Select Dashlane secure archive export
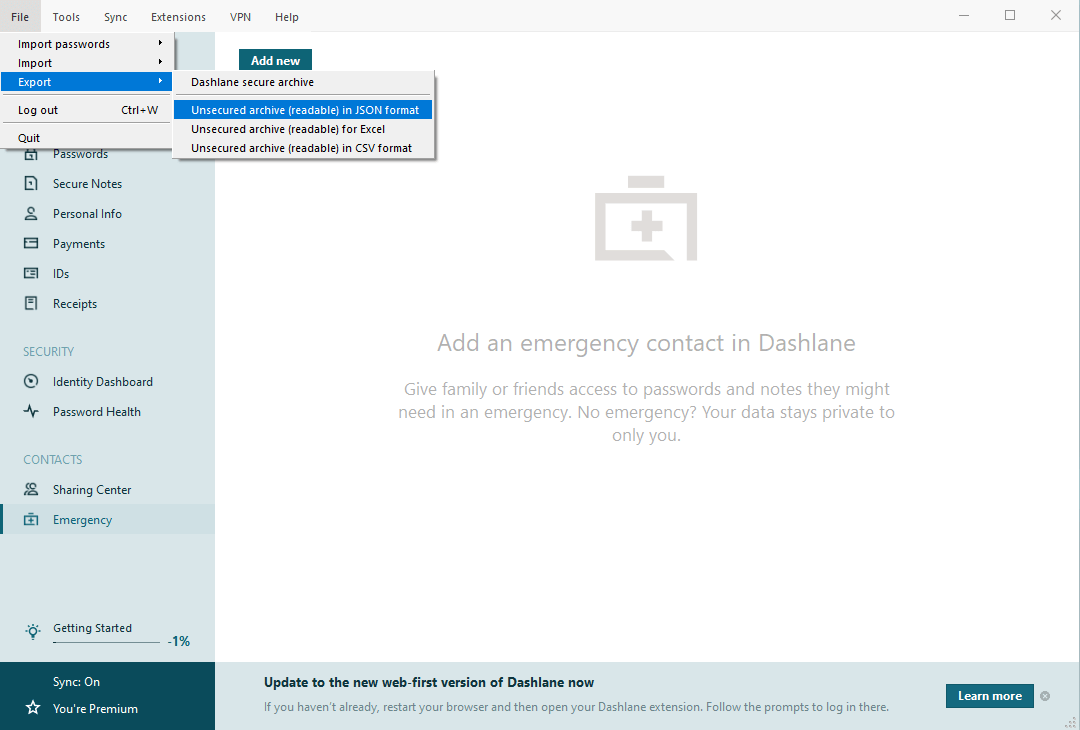 (303, 82)
